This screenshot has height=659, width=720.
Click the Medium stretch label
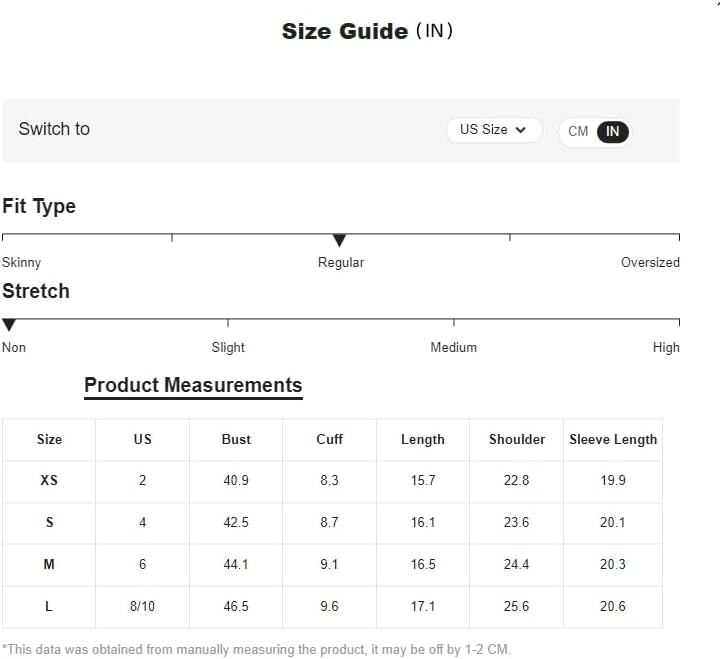click(454, 347)
